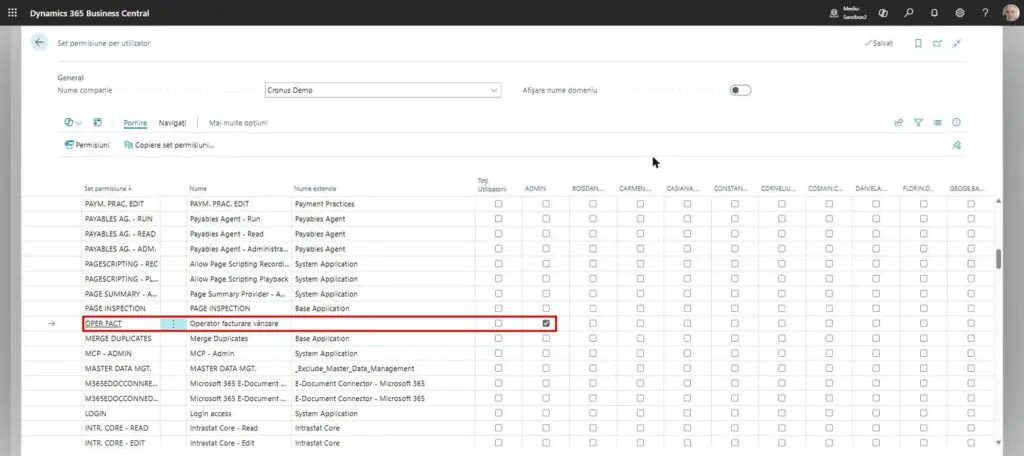Open the Nume companie dropdown
Image resolution: width=1024 pixels, height=456 pixels.
(x=494, y=90)
